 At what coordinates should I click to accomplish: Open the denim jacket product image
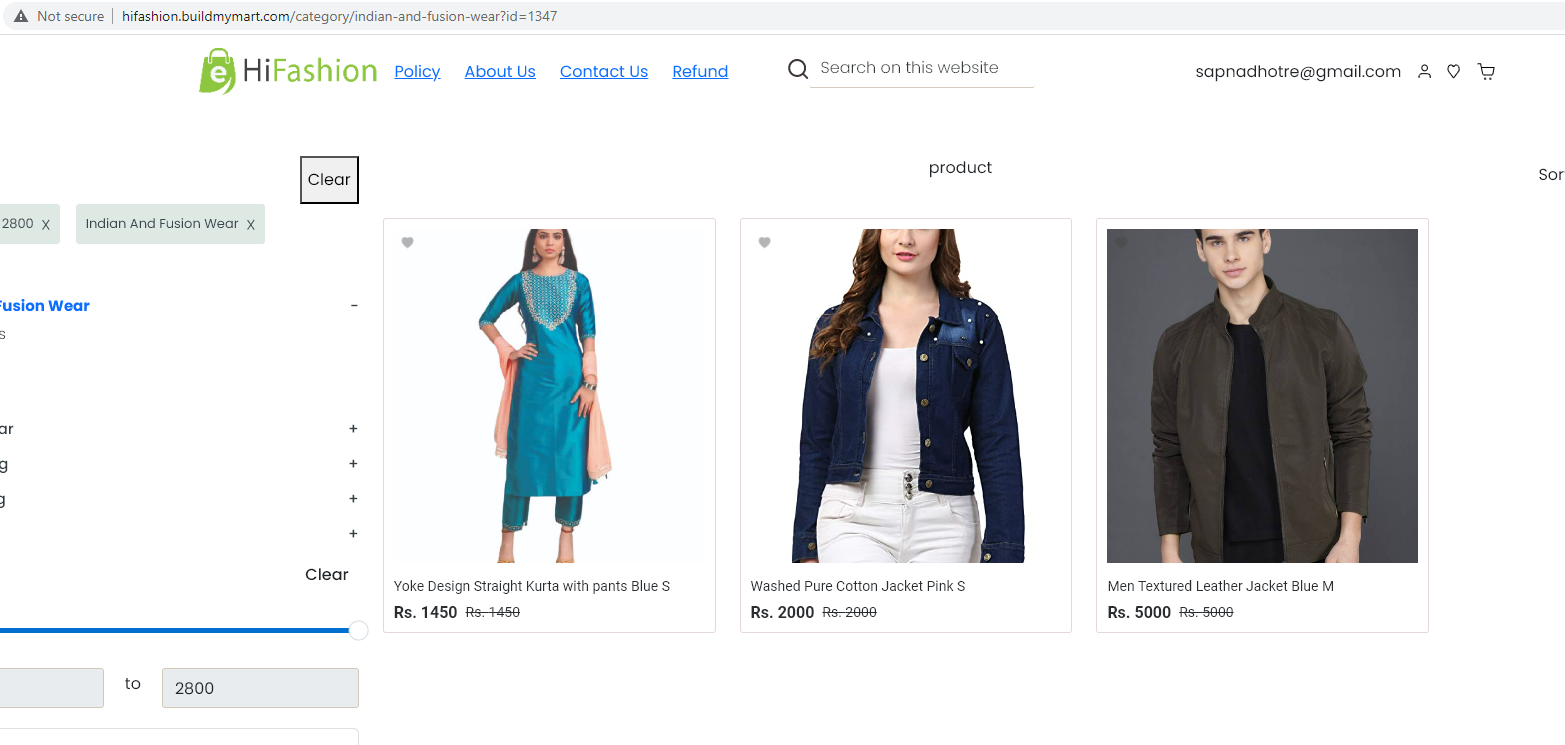(906, 396)
